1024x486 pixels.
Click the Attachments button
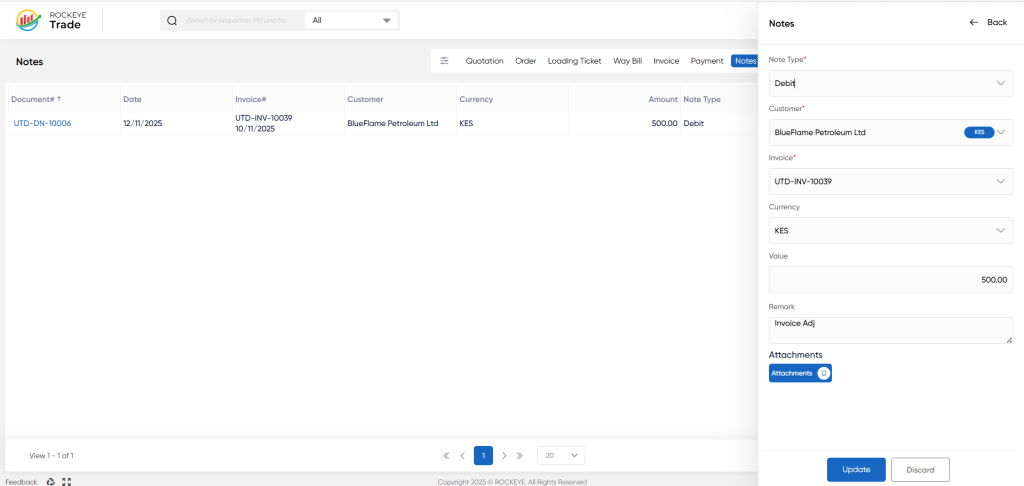[x=800, y=373]
